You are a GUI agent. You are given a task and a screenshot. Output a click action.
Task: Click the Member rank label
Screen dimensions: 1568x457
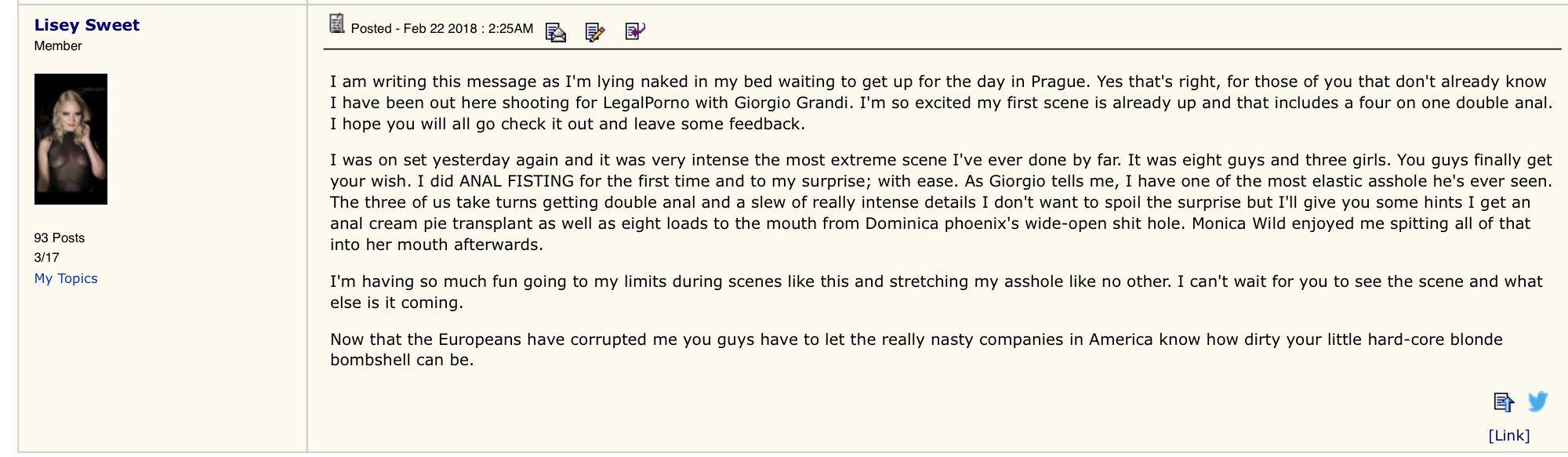pos(58,46)
